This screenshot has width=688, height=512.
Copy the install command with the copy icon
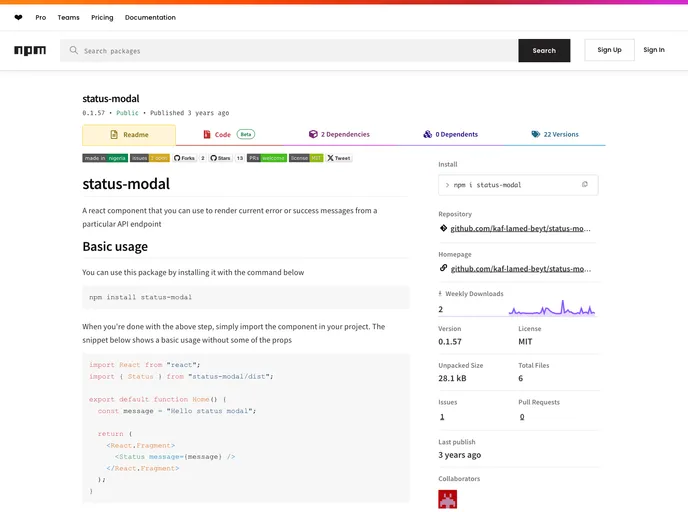pyautogui.click(x=584, y=185)
